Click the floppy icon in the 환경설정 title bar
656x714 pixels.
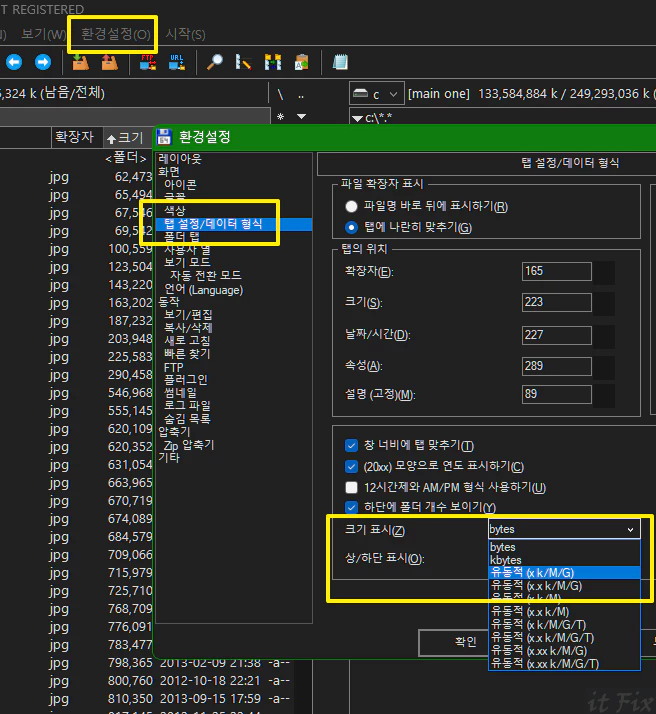(164, 137)
